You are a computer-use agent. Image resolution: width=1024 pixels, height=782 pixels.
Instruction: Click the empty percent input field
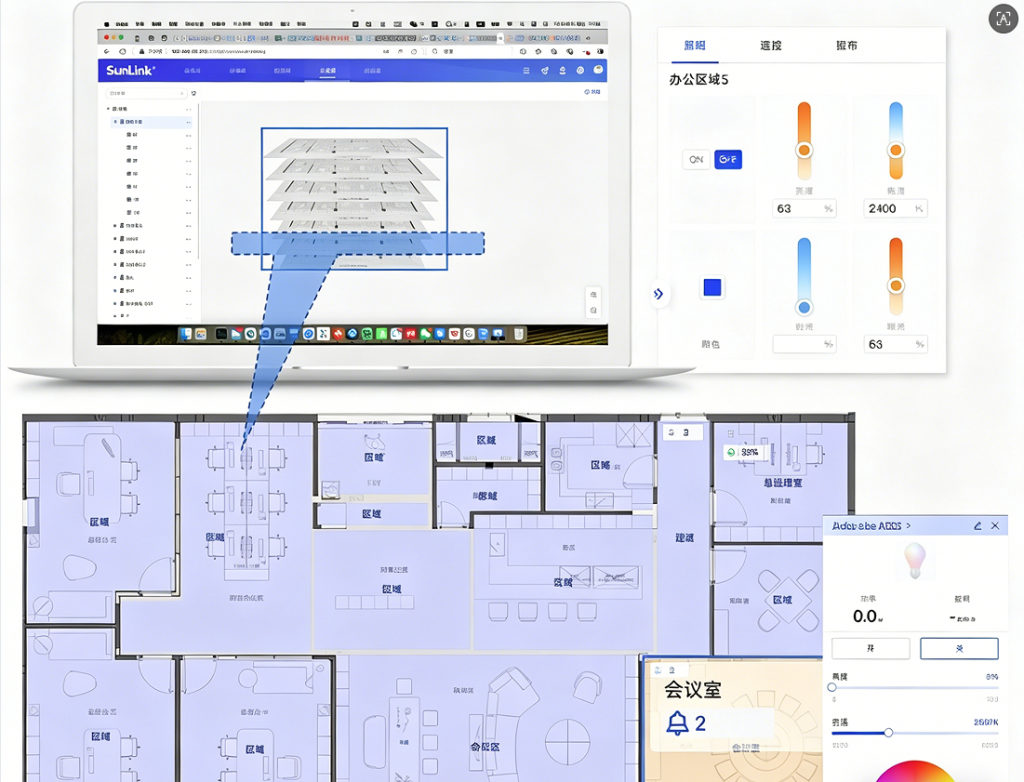tap(804, 344)
